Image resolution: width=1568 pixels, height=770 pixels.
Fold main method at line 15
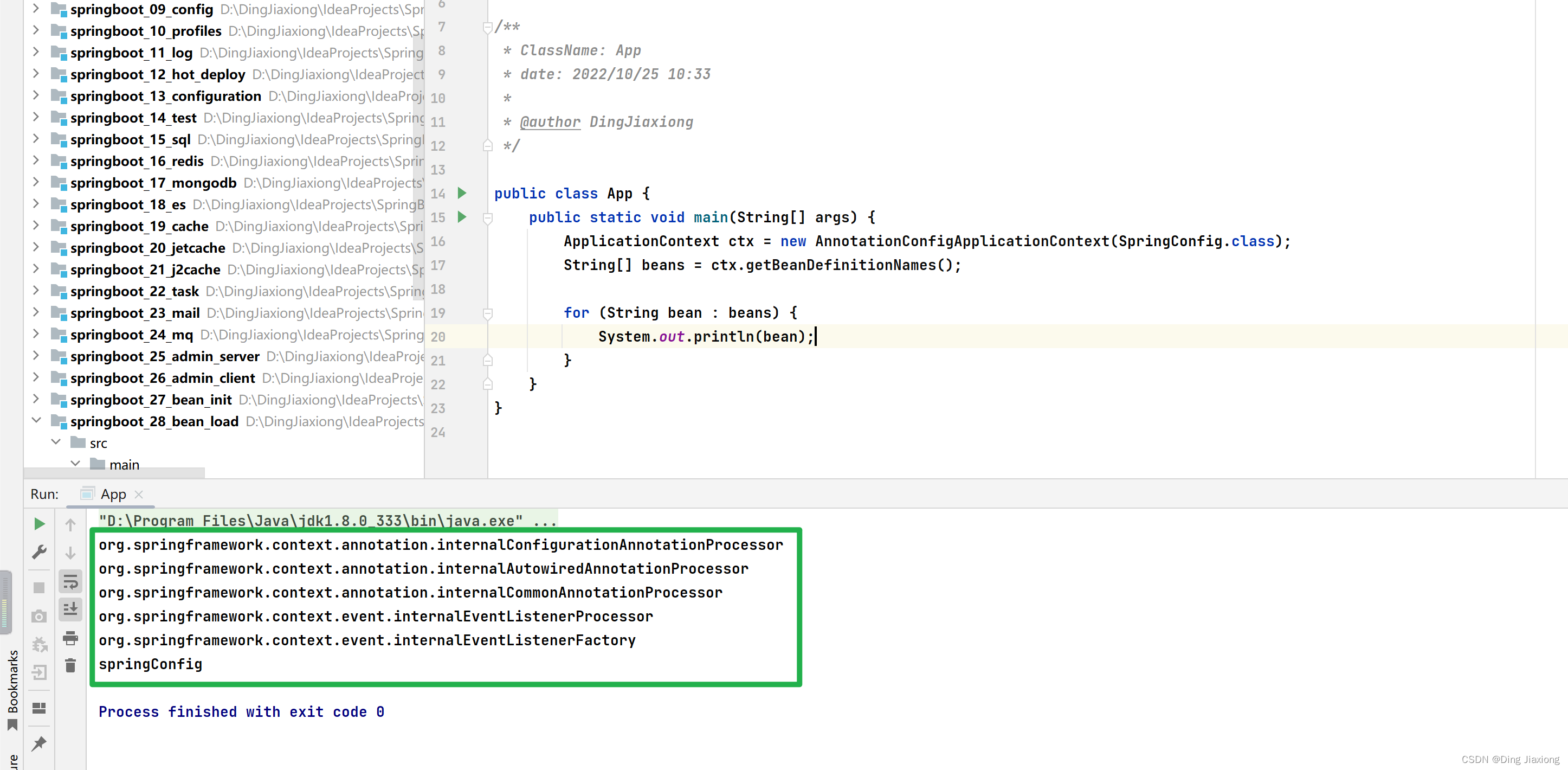click(x=487, y=217)
